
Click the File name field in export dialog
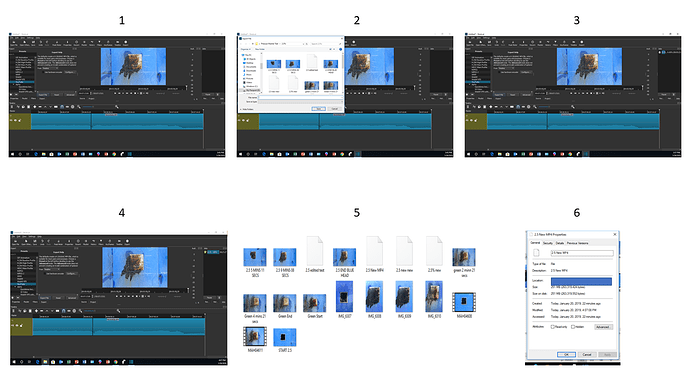(300, 97)
